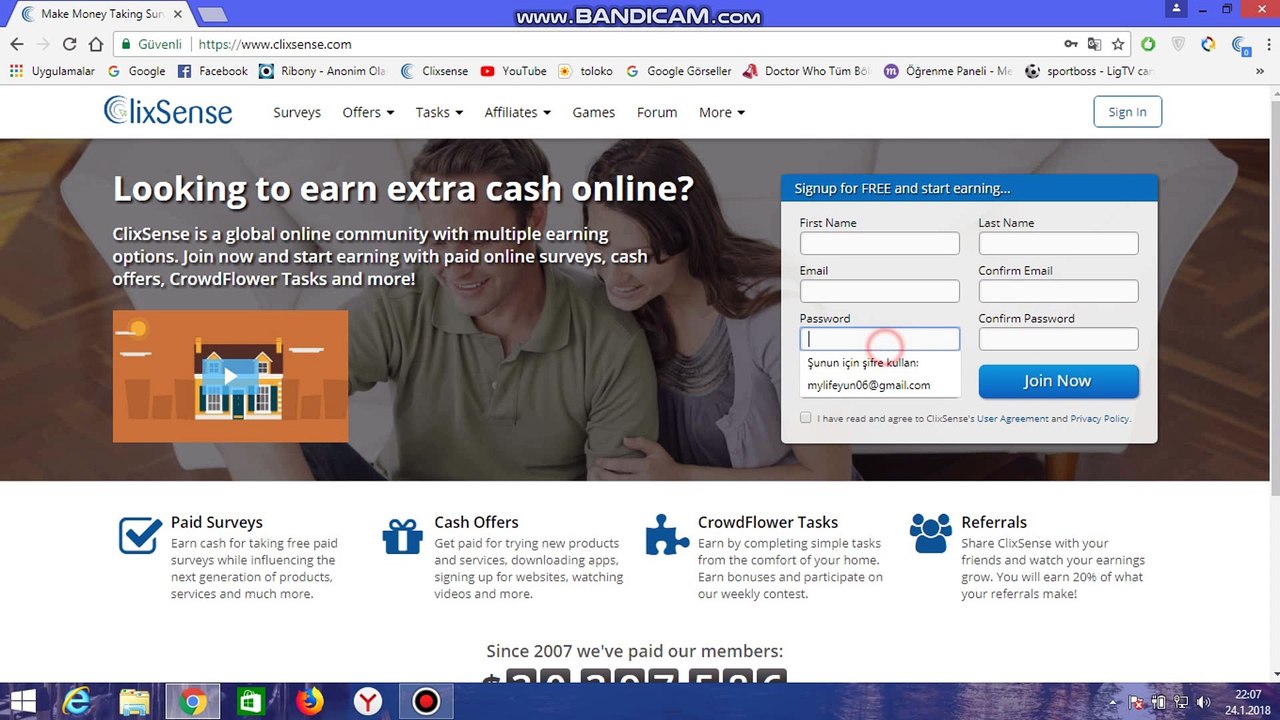
Task: Select the Make Money Taking Surveys tab
Action: pyautogui.click(x=99, y=14)
